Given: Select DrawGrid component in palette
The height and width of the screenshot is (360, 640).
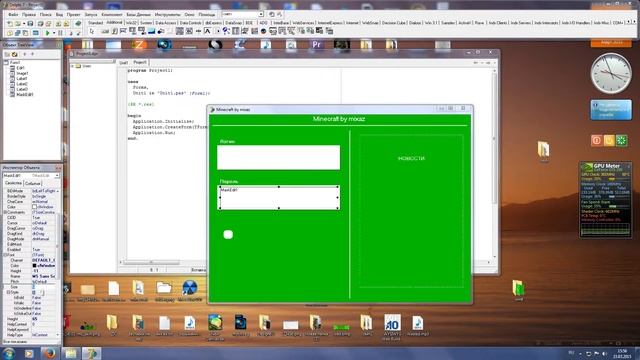Looking at the screenshot, I should (x=142, y=31).
